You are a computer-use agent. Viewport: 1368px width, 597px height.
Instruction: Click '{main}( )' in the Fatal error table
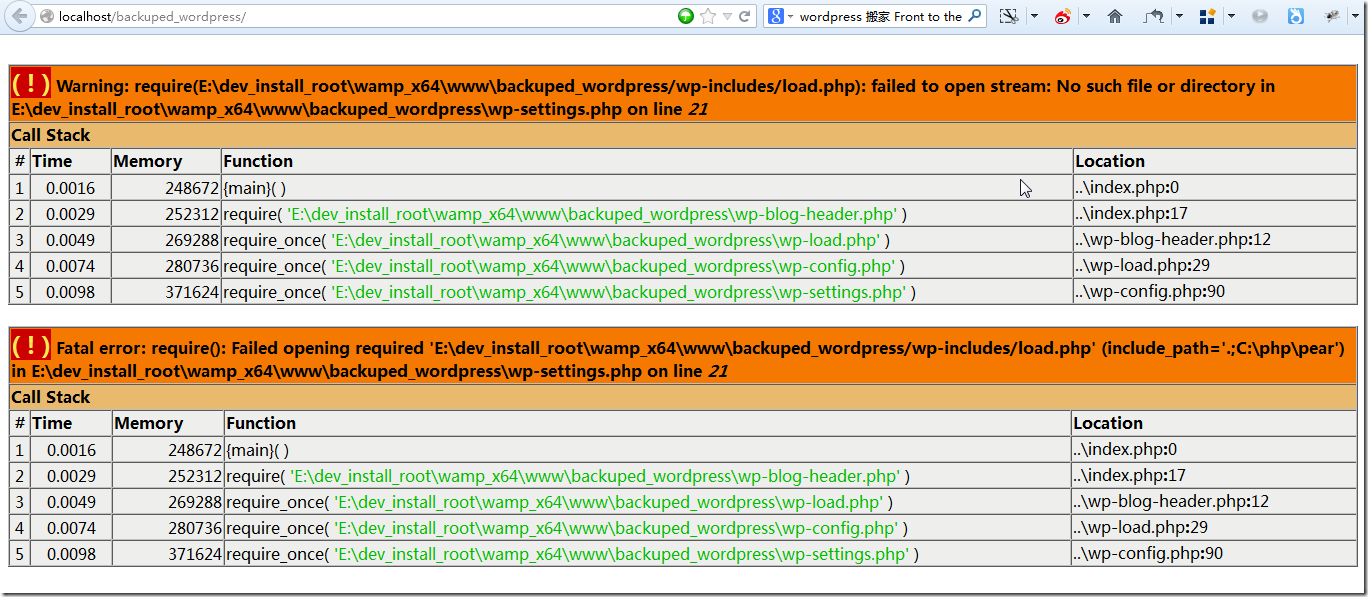258,450
